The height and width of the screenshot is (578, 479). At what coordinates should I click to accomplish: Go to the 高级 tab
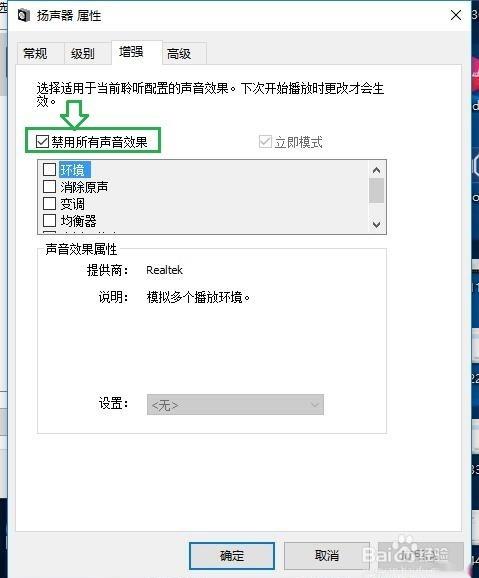(179, 54)
